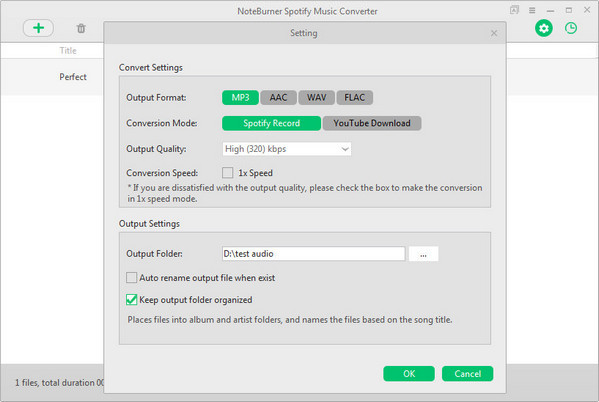The image size is (599, 402).
Task: Confirm settings with OK button
Action: pyautogui.click(x=409, y=373)
